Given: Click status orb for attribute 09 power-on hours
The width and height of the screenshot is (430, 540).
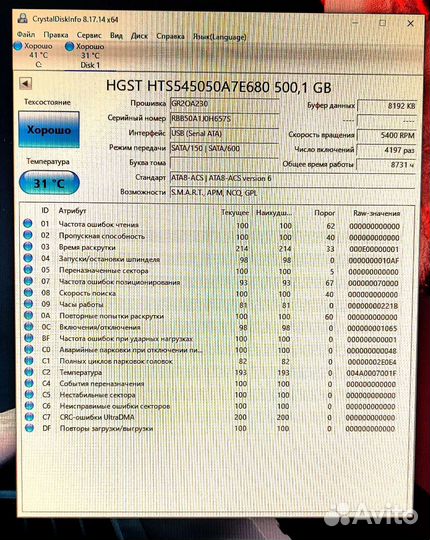Looking at the screenshot, I should tap(29, 304).
